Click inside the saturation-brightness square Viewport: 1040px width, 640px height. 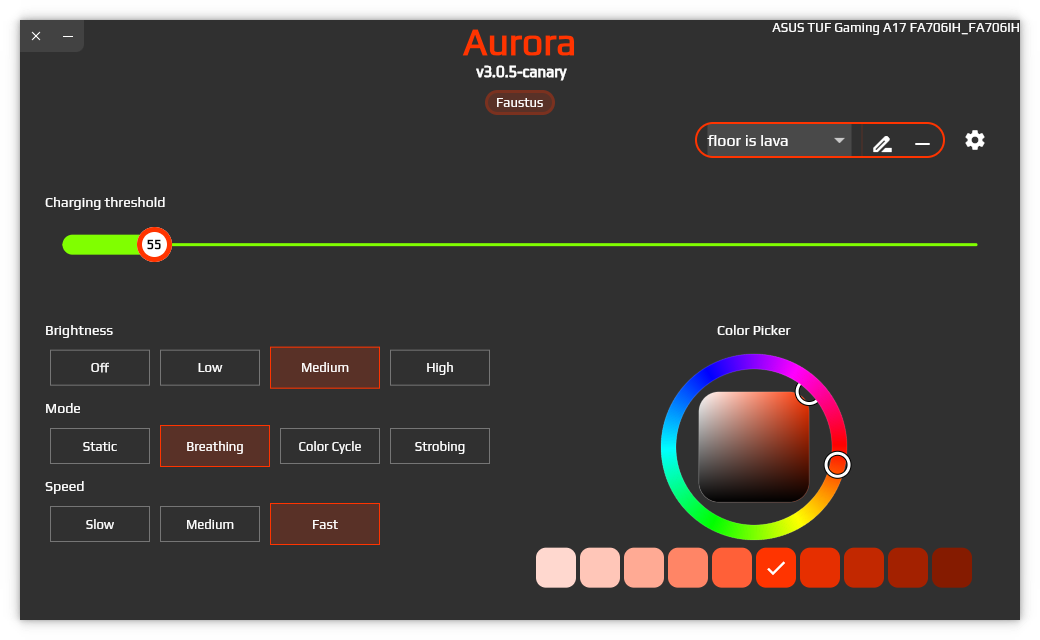(754, 446)
